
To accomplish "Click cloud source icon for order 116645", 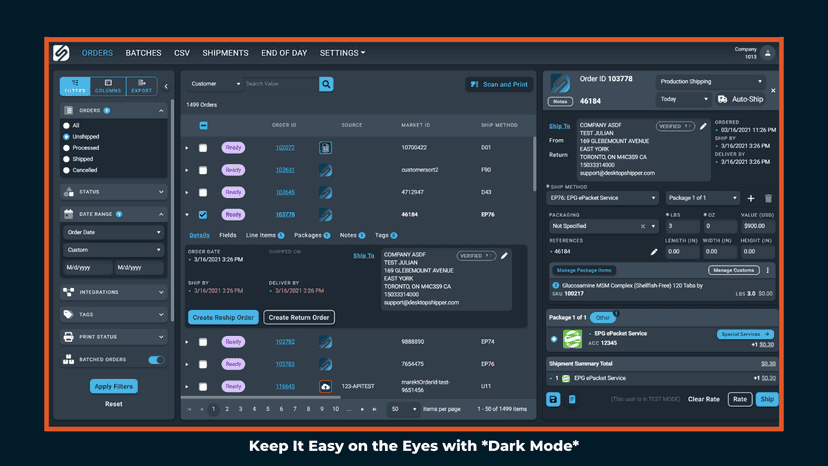I will pos(325,386).
